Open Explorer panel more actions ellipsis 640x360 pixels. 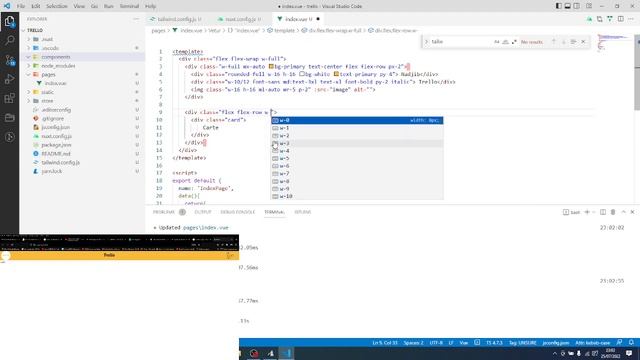point(136,19)
